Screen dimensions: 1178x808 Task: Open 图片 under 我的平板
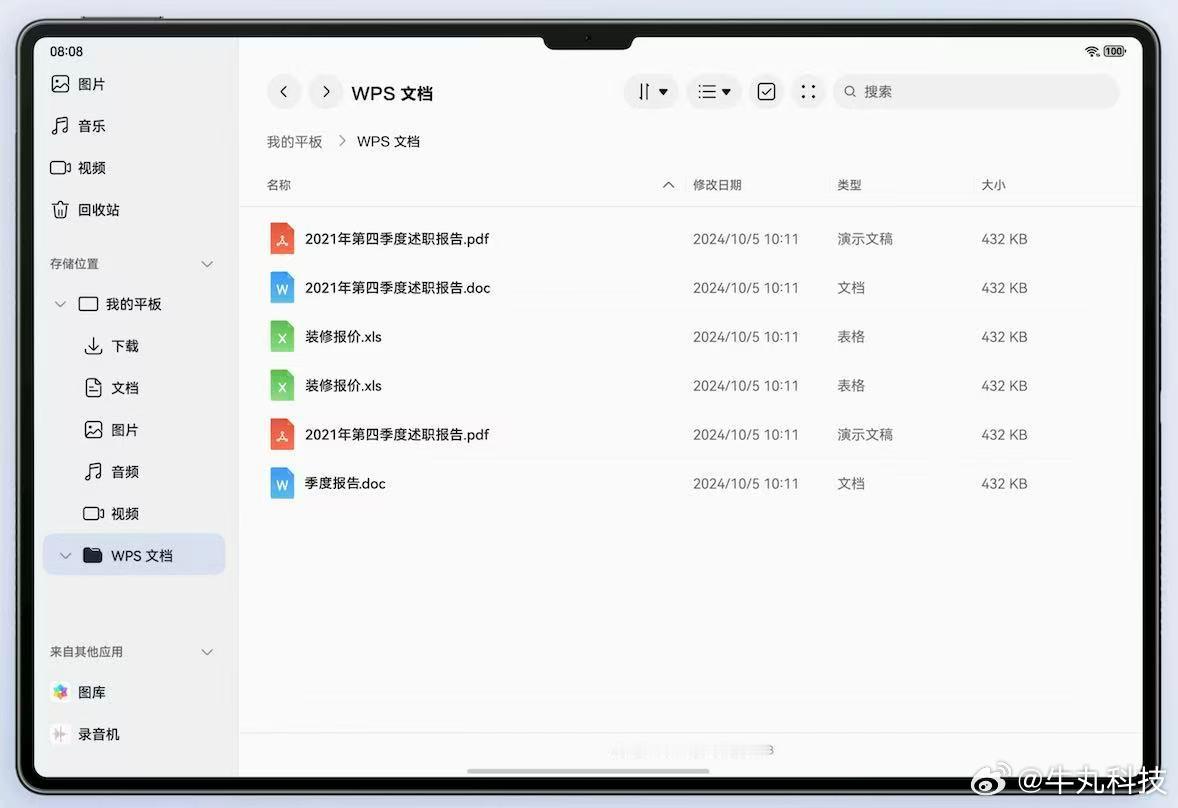pos(111,430)
